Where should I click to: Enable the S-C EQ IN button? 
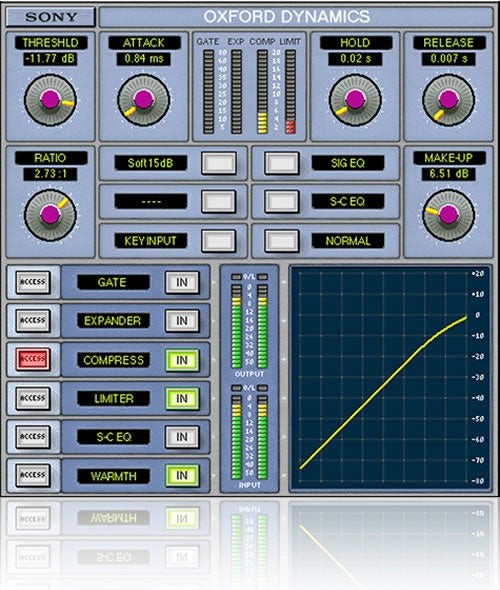tap(182, 437)
